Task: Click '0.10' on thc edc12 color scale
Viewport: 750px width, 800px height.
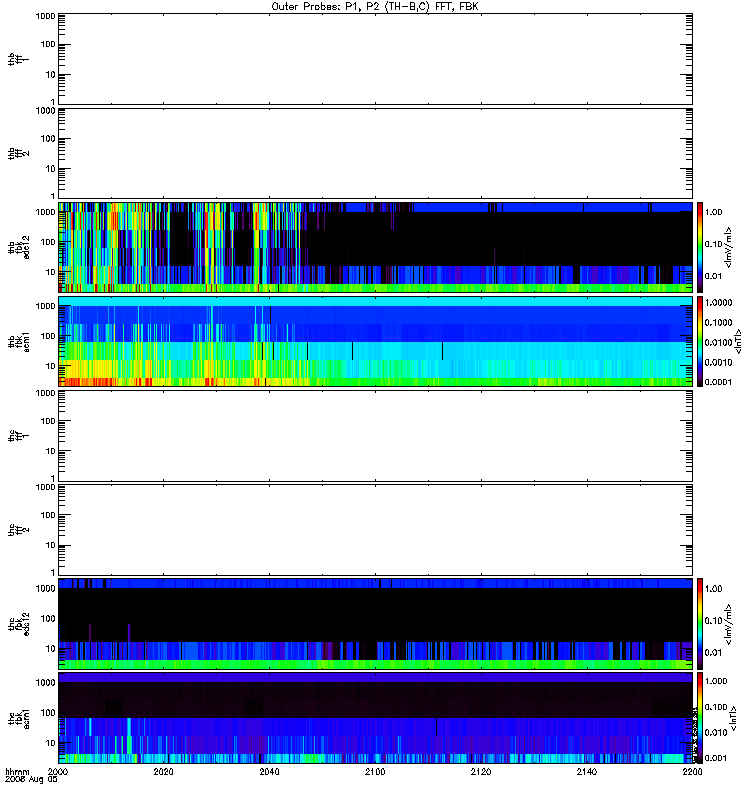Action: [x=714, y=621]
